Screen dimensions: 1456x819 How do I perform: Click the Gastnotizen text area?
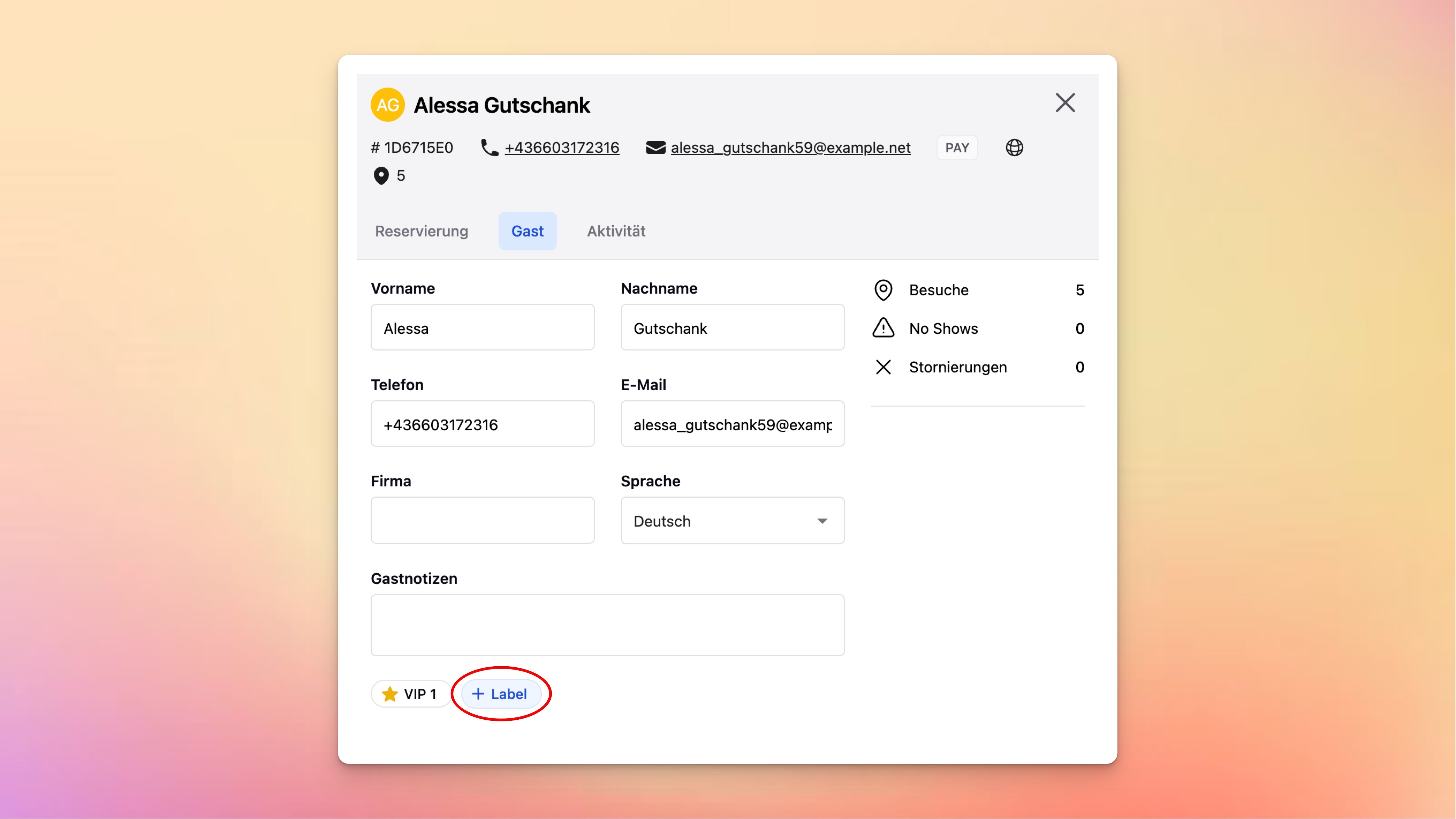click(x=608, y=625)
